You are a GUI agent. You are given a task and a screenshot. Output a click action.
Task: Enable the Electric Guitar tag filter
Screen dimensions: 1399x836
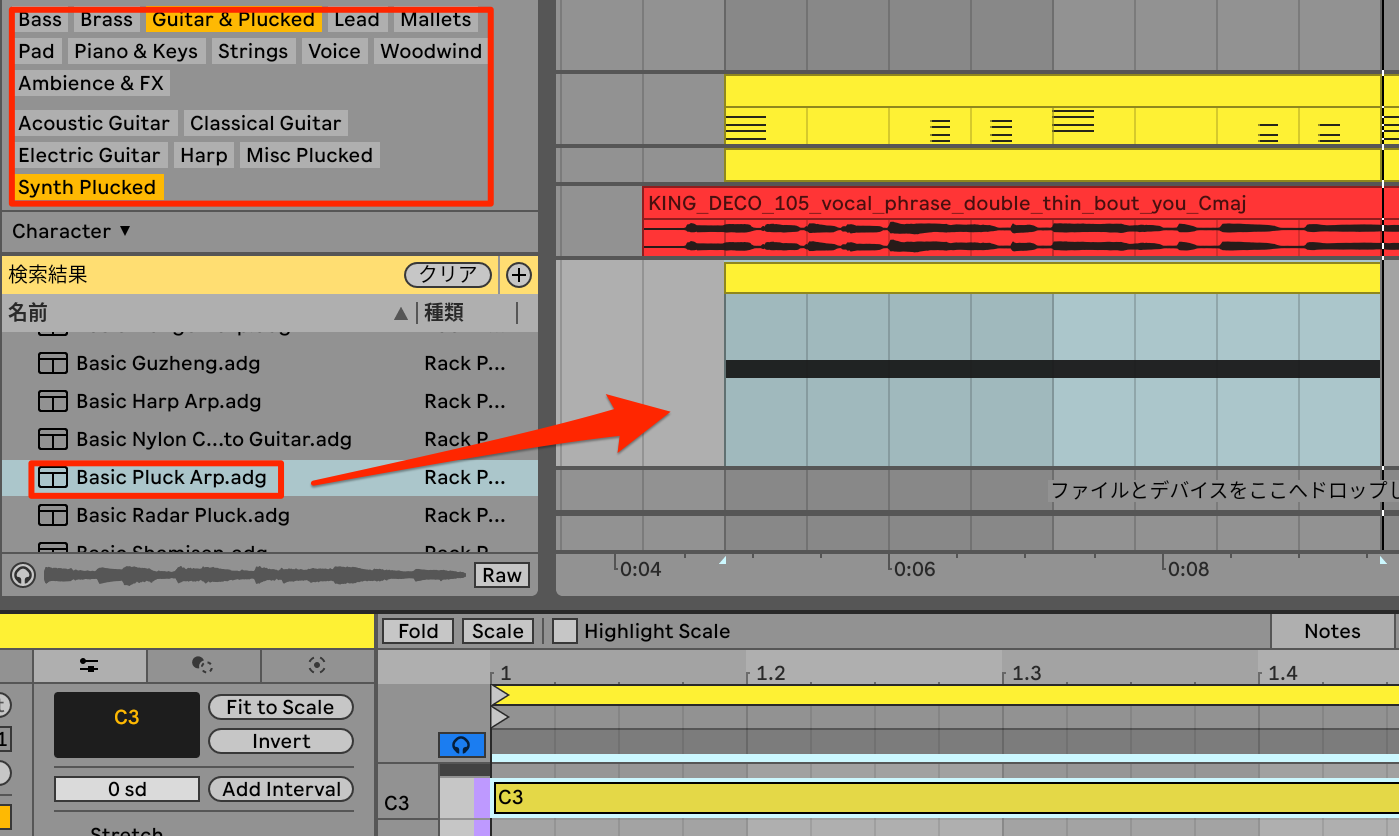coord(90,155)
